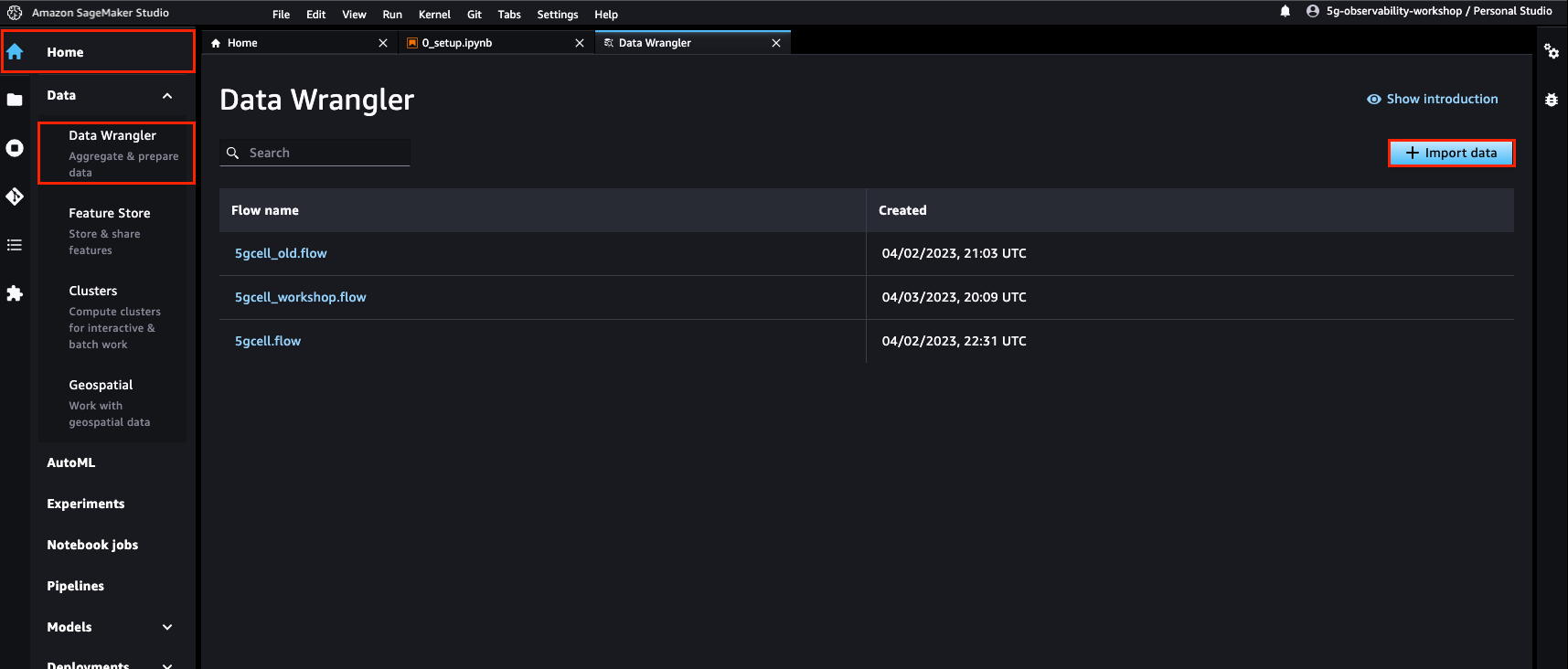Open property inspector gears icon
This screenshot has width=1568, height=669.
[1552, 51]
